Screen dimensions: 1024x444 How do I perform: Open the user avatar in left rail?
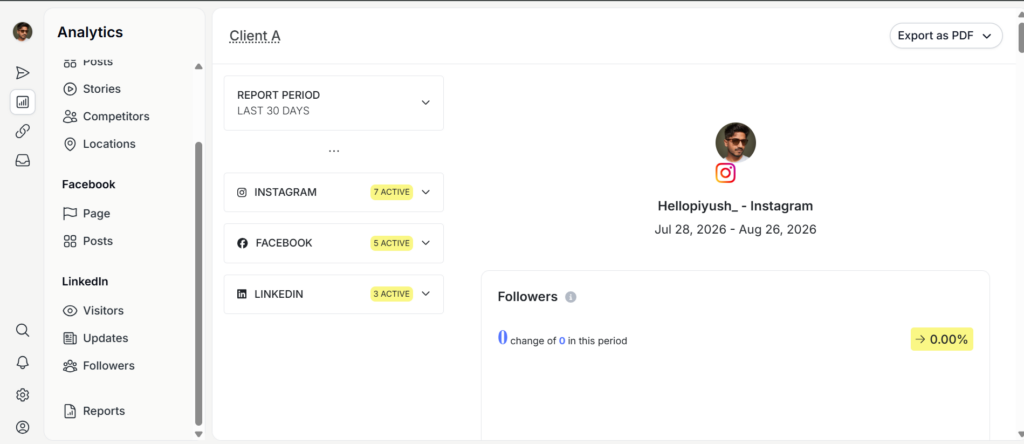coord(22,31)
